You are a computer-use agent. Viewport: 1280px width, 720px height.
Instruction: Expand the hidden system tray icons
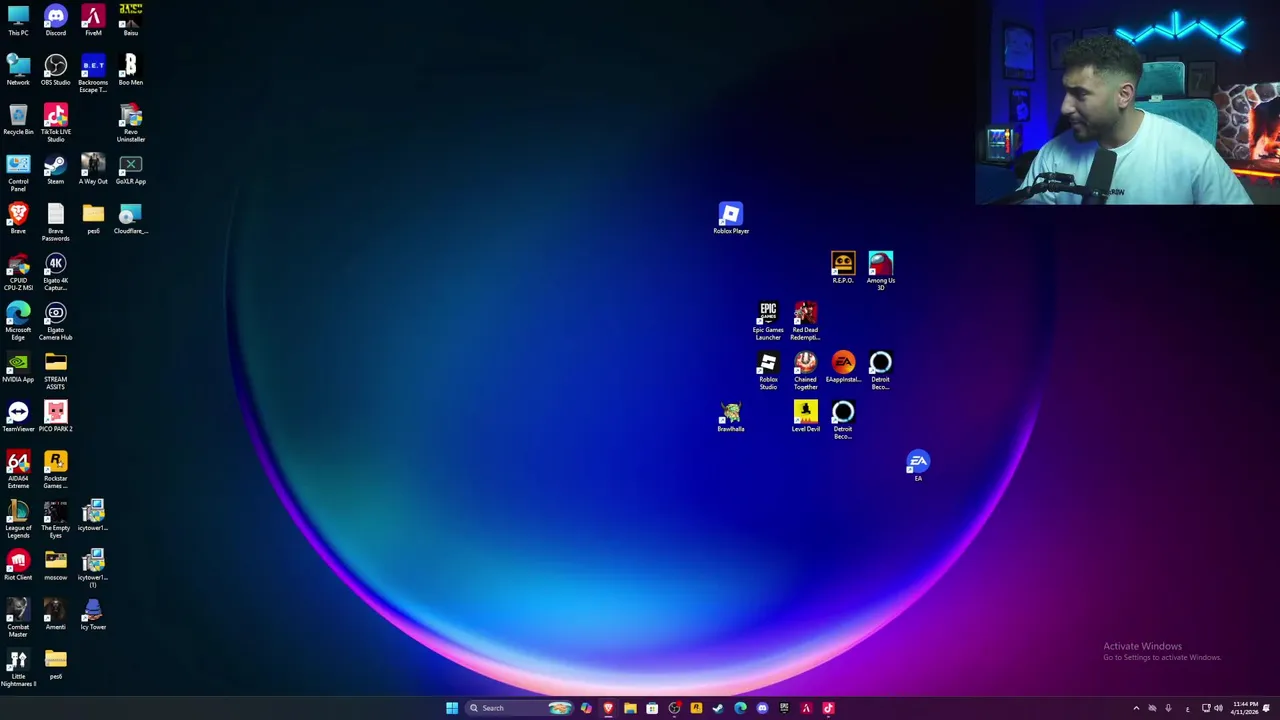tap(1136, 708)
